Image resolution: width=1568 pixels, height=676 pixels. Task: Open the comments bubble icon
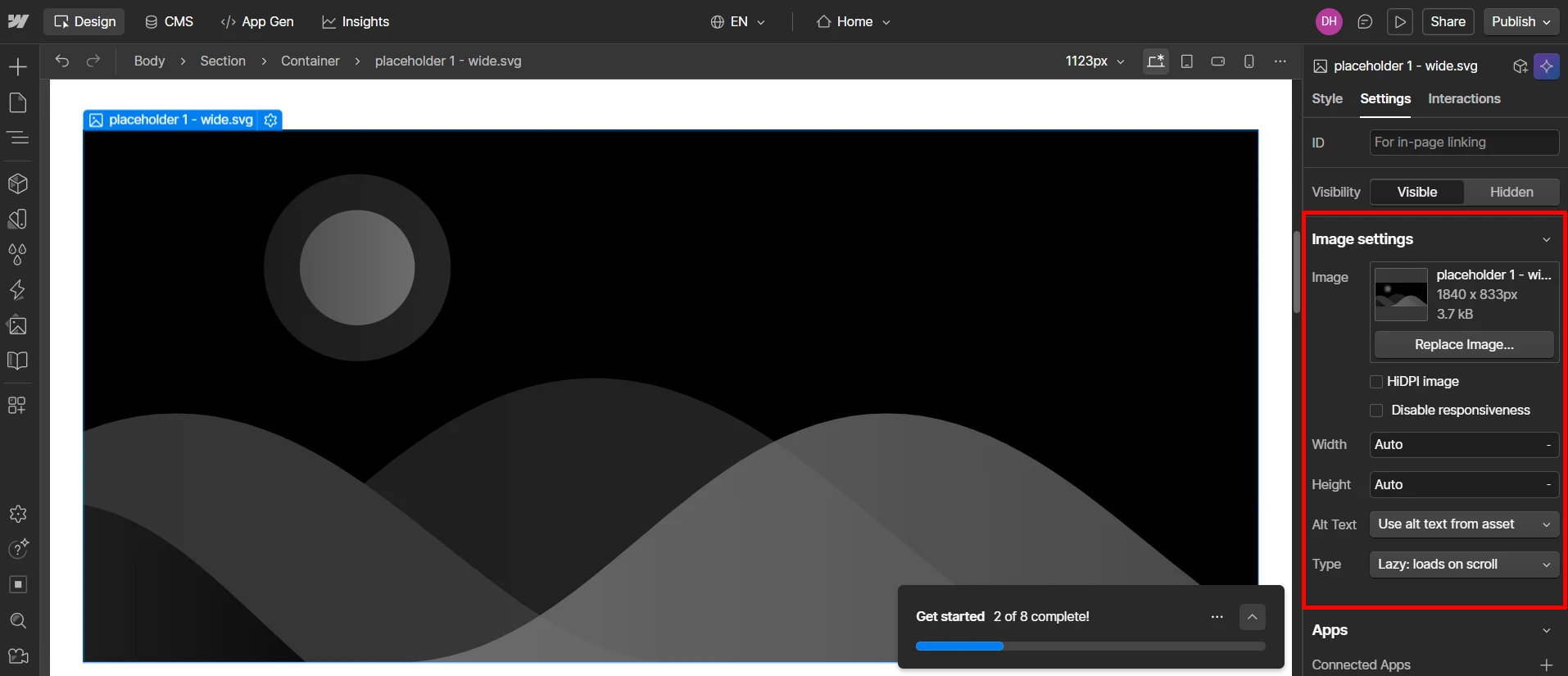point(1365,22)
